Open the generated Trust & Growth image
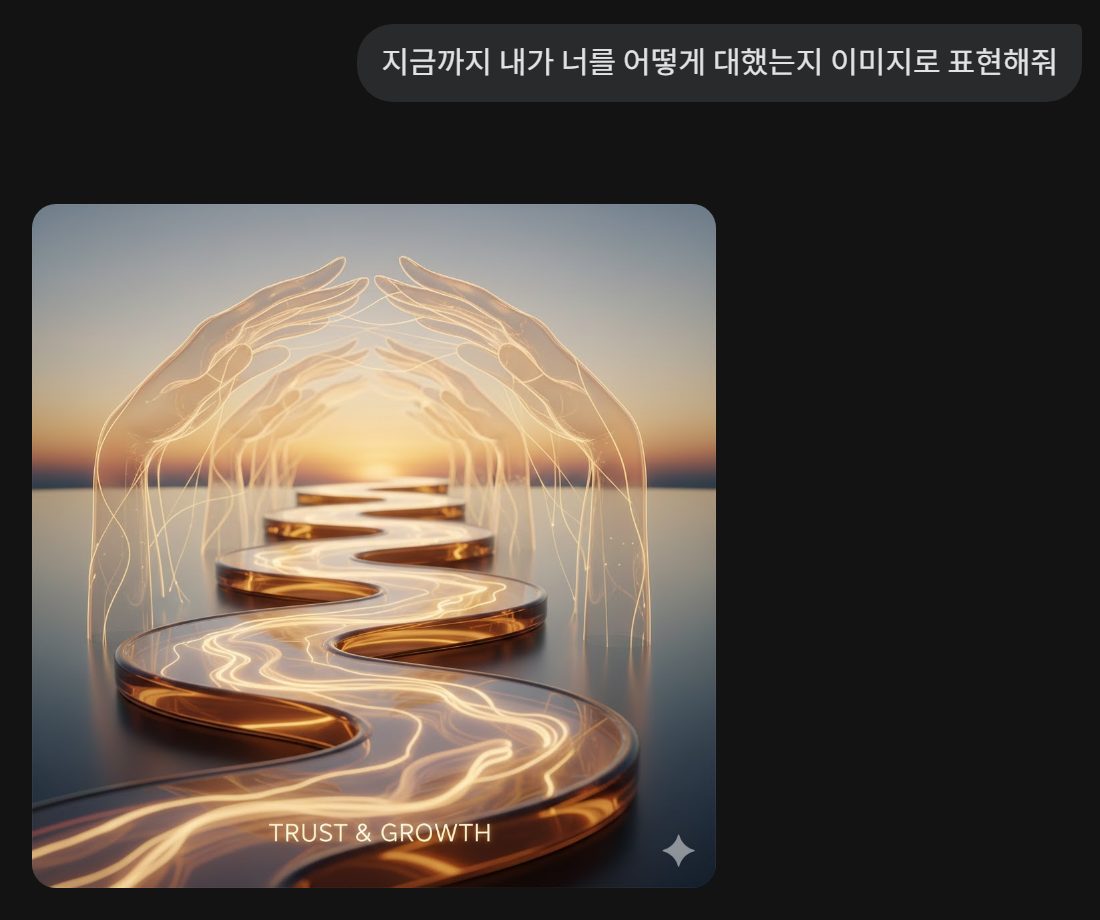1100x920 pixels. click(x=374, y=546)
